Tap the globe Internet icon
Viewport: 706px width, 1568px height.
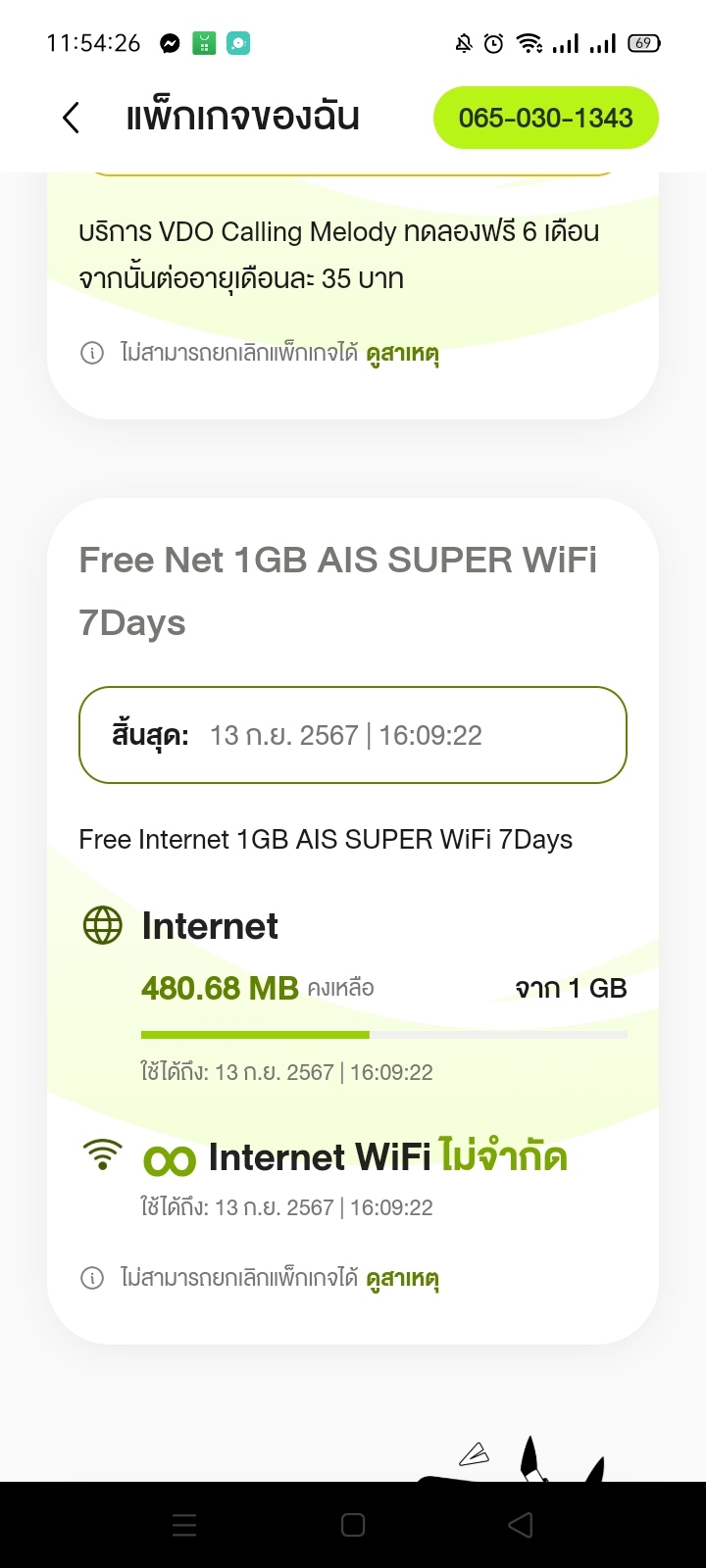point(103,925)
